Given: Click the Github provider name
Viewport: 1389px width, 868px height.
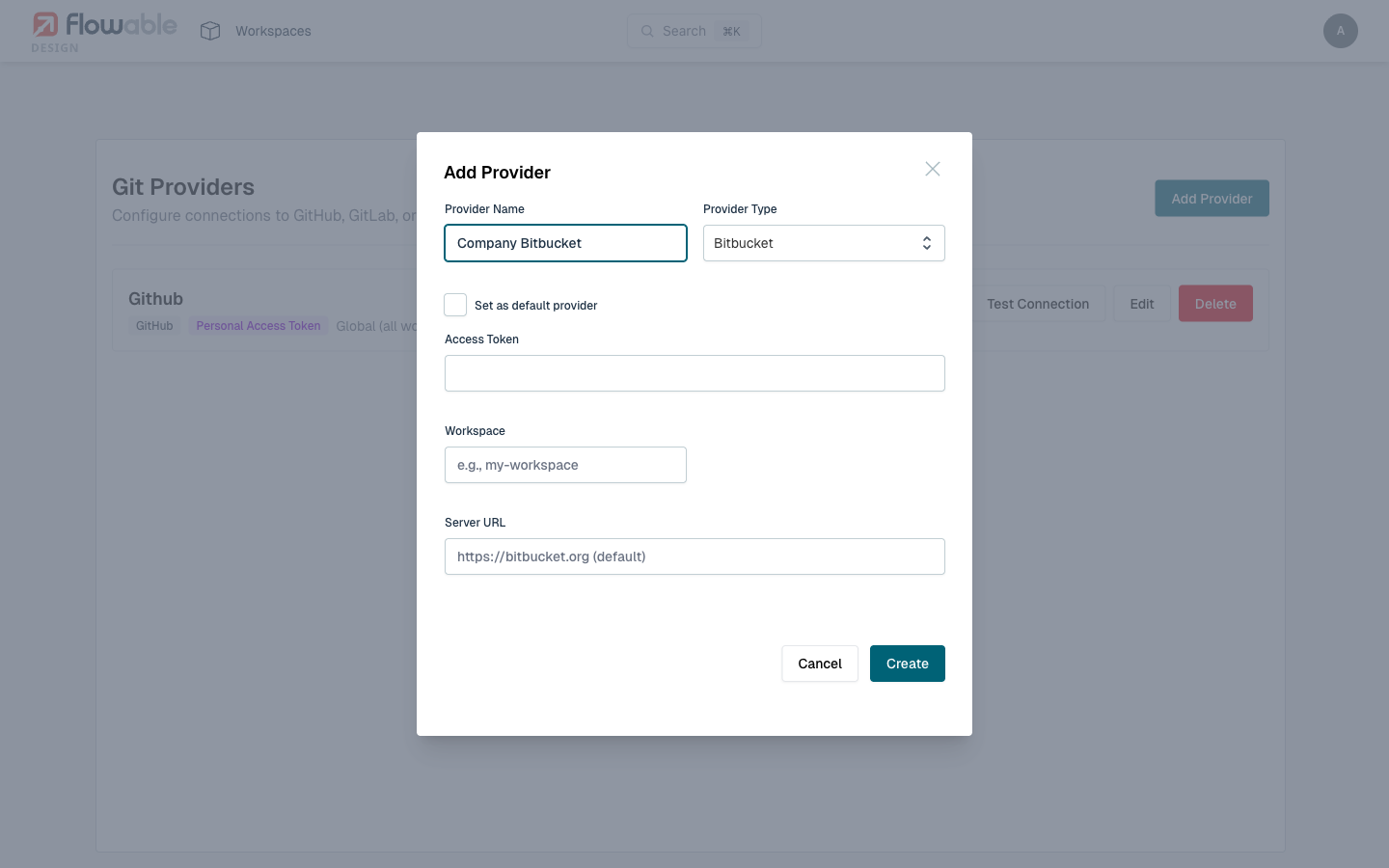Looking at the screenshot, I should click(x=155, y=299).
